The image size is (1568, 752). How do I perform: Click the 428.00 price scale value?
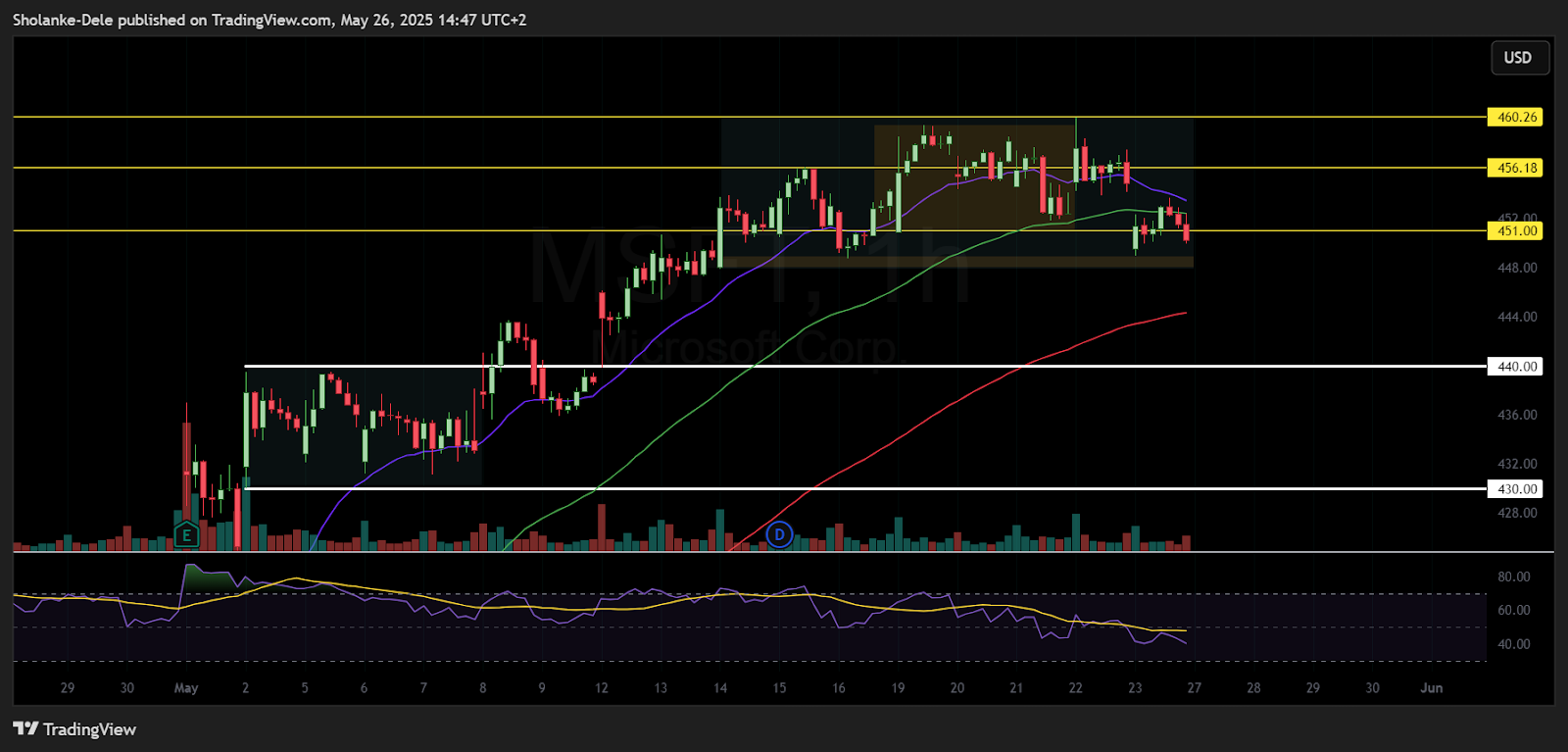1517,513
